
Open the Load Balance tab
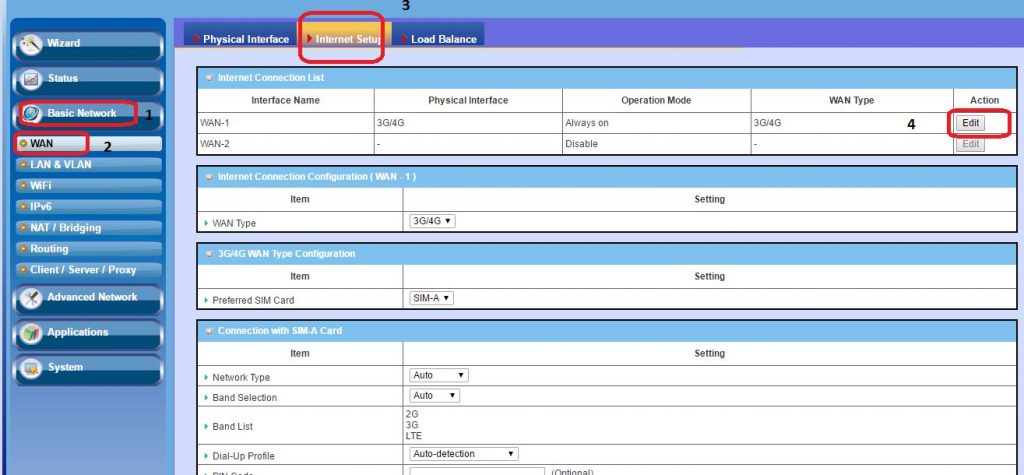pos(441,39)
